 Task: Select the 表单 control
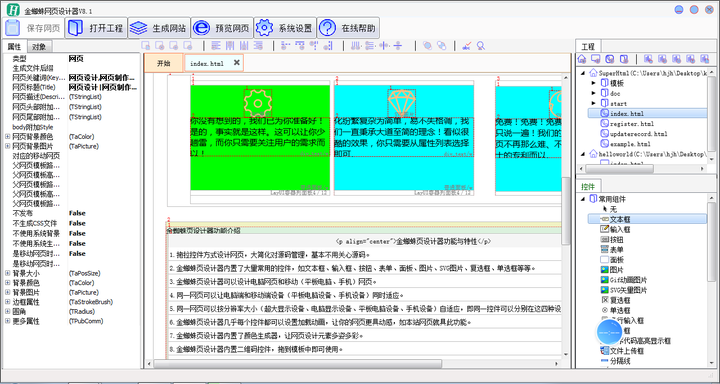(x=616, y=249)
